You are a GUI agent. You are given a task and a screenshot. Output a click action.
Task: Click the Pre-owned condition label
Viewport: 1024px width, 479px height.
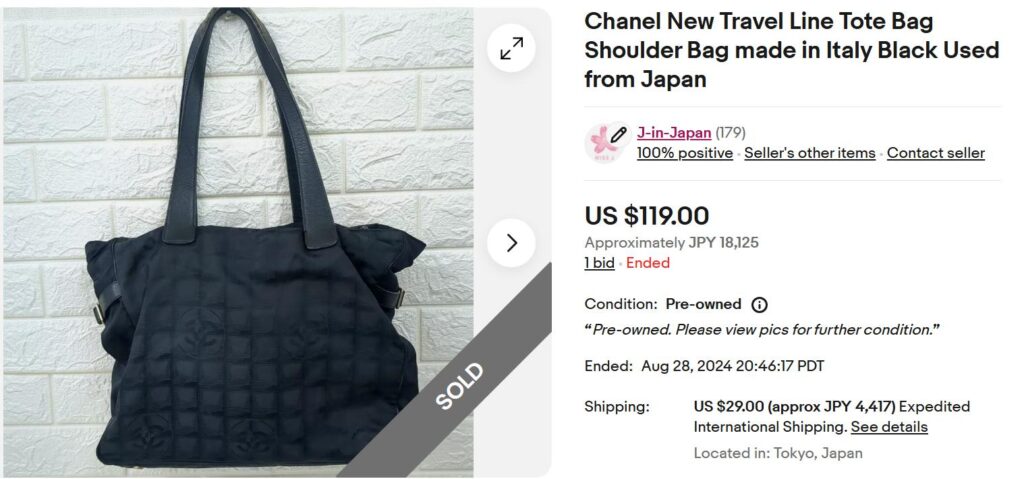(703, 304)
